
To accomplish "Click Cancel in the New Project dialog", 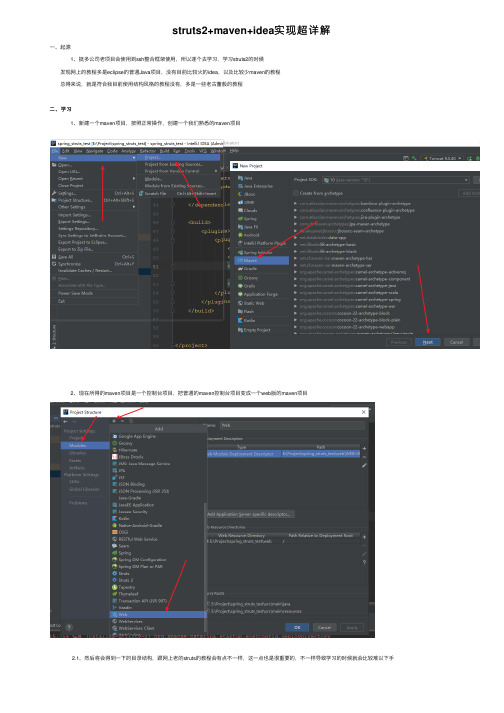I will (456, 342).
